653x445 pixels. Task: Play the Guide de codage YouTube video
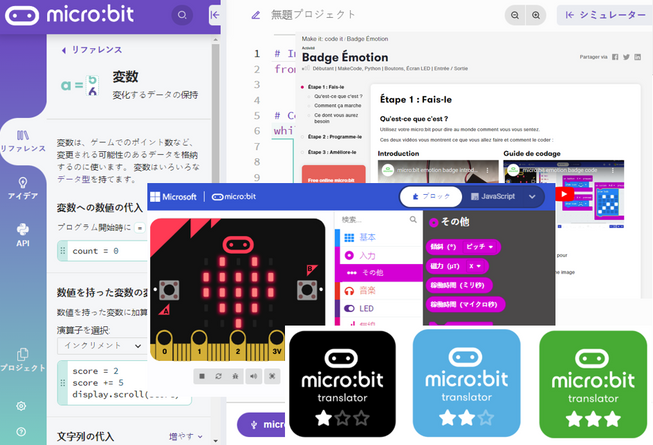point(564,194)
